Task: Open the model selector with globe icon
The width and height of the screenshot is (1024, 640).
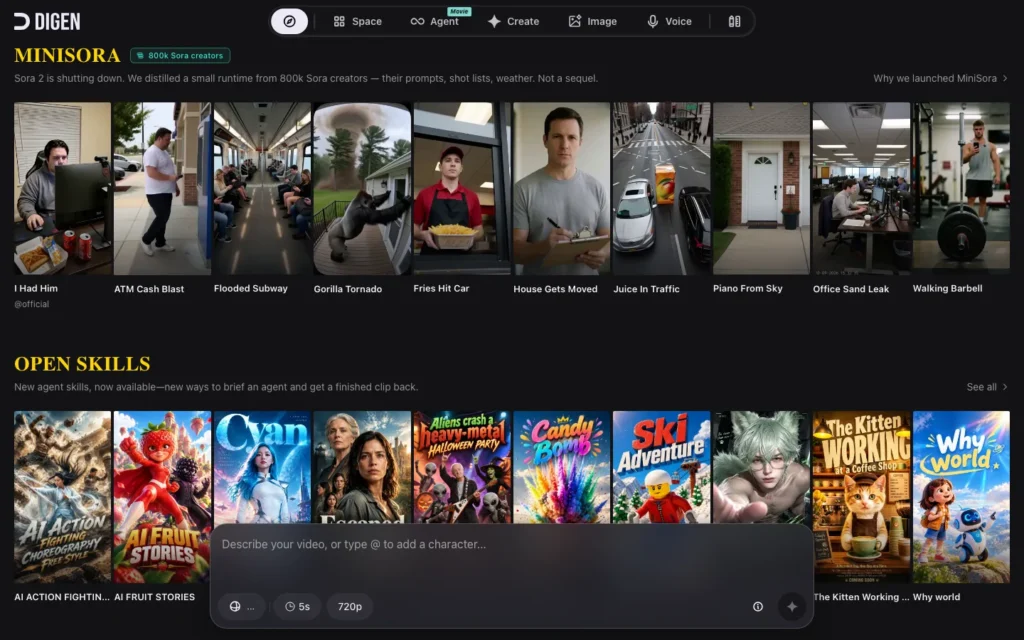Action: pyautogui.click(x=242, y=607)
